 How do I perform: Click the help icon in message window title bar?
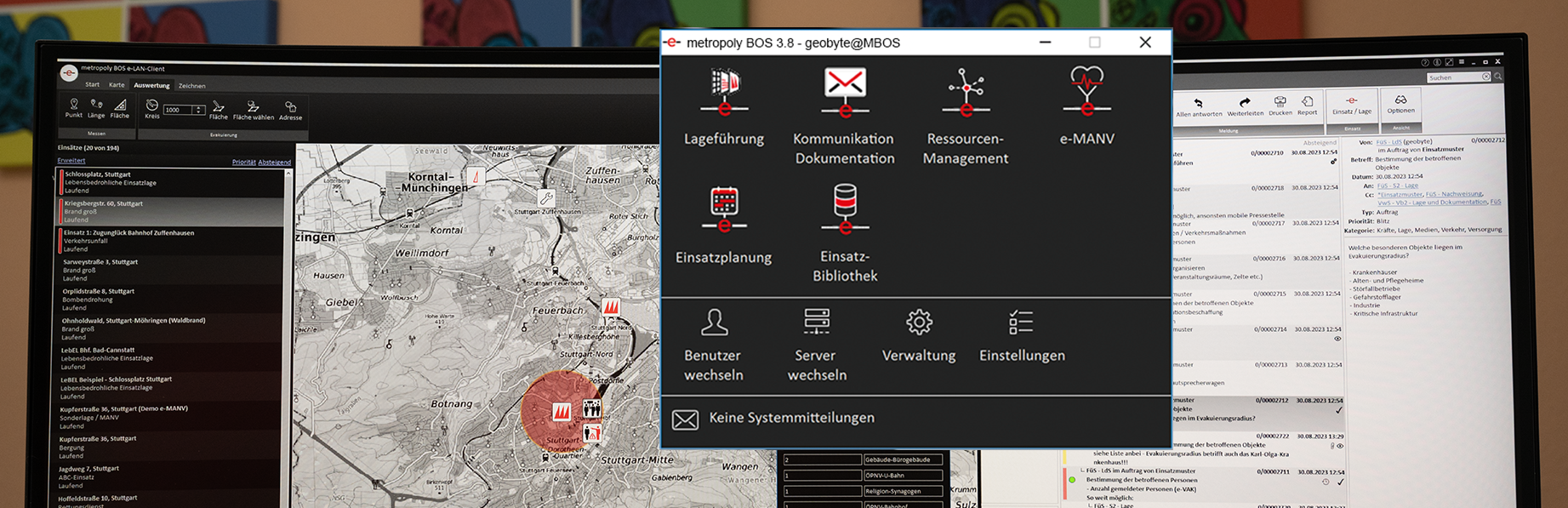coord(1425,62)
